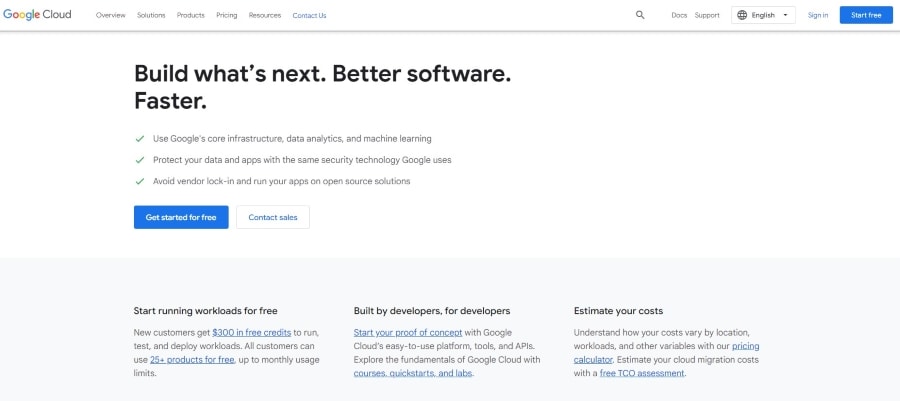Expand the English language dropdown arrow

point(785,15)
